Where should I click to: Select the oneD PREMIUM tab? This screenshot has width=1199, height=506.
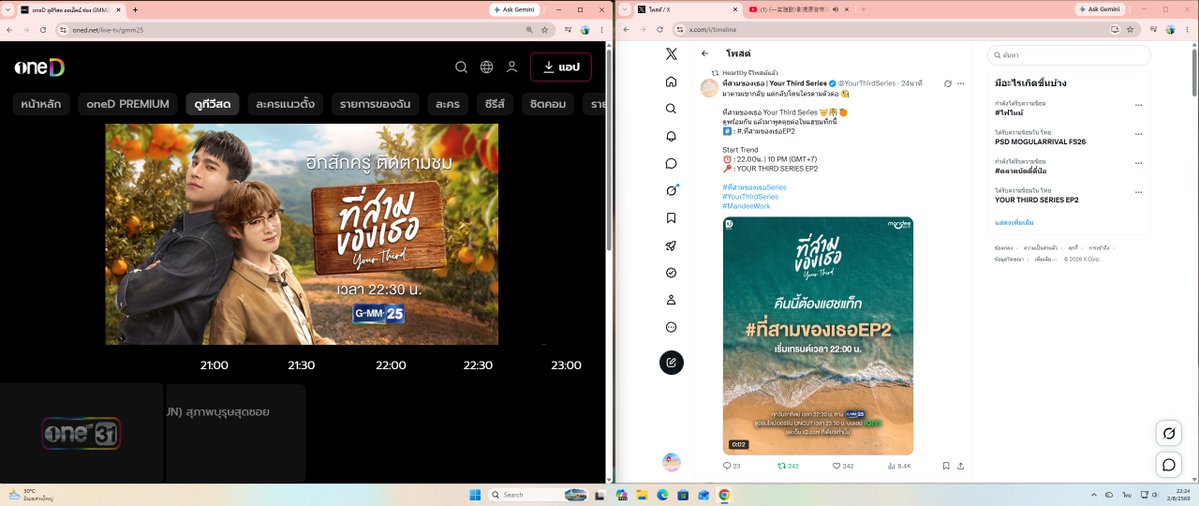pos(128,104)
